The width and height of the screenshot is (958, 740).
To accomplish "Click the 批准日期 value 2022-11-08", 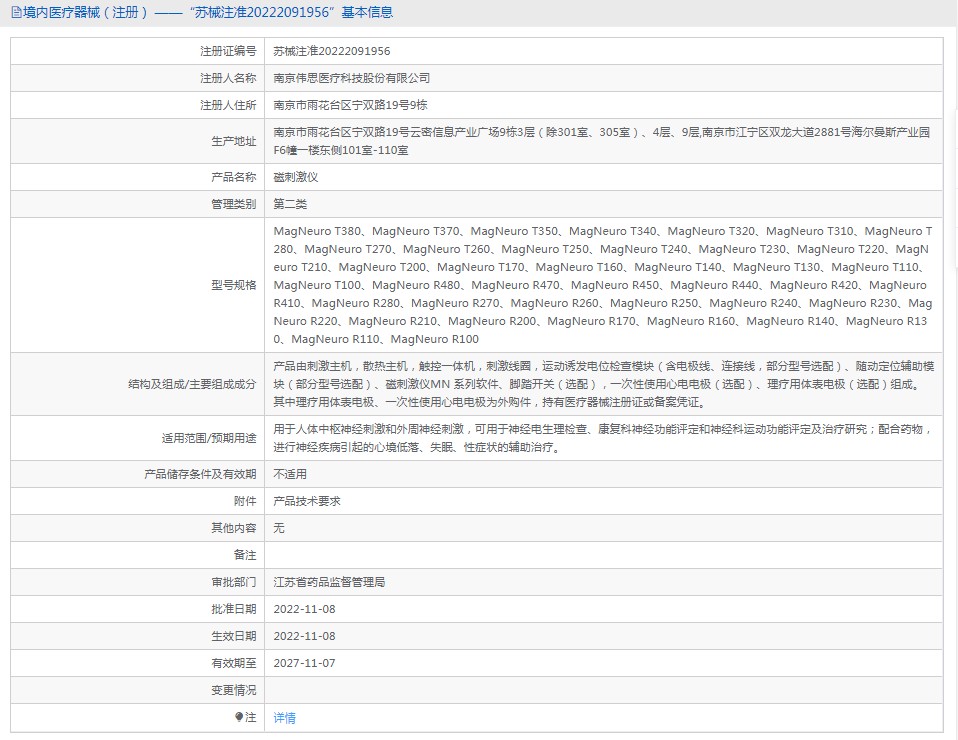I will pos(304,609).
